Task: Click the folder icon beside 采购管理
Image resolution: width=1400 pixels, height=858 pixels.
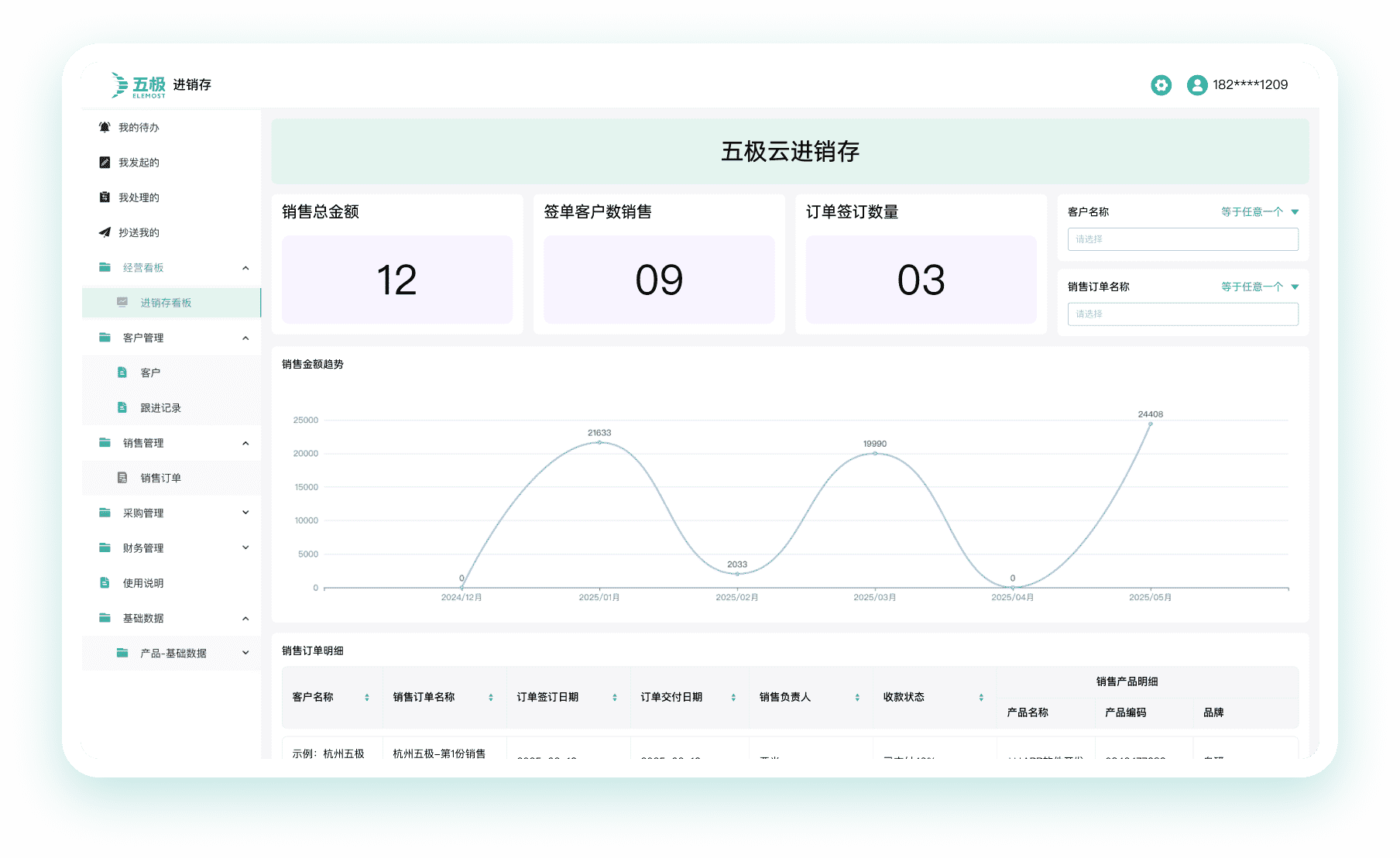Action: point(105,513)
